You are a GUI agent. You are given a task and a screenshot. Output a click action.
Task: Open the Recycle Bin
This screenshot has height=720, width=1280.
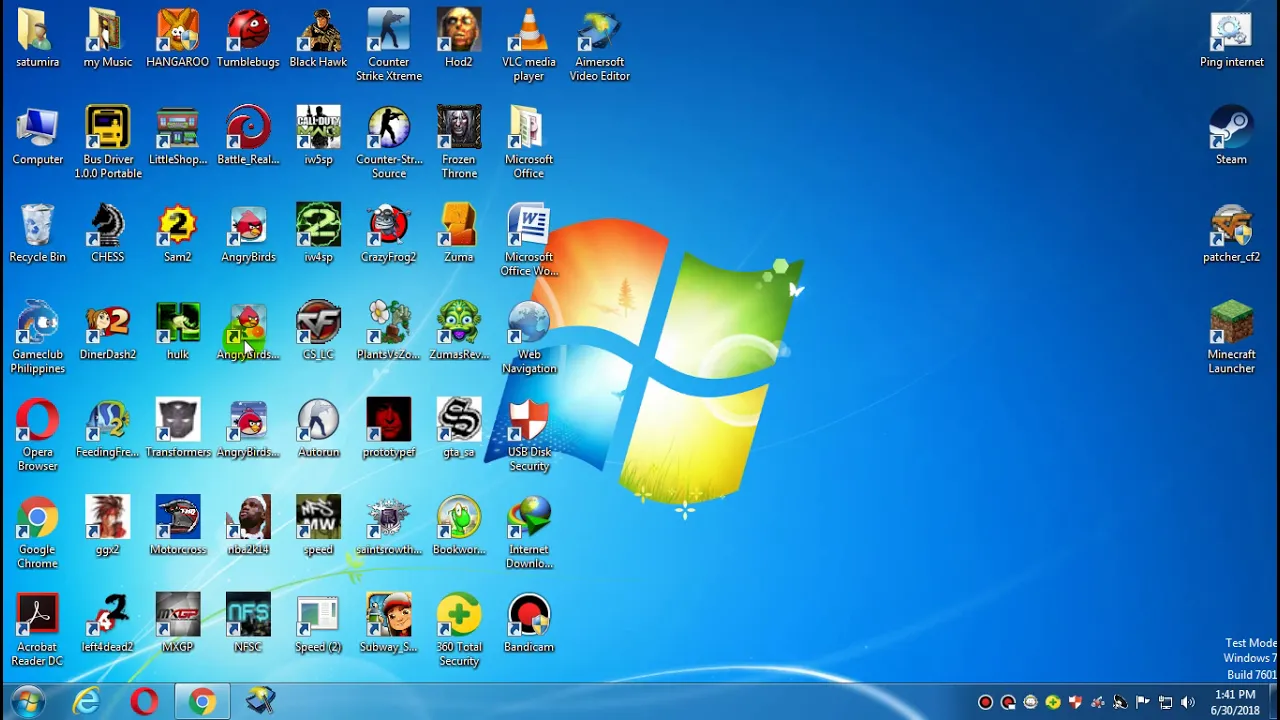point(37,234)
